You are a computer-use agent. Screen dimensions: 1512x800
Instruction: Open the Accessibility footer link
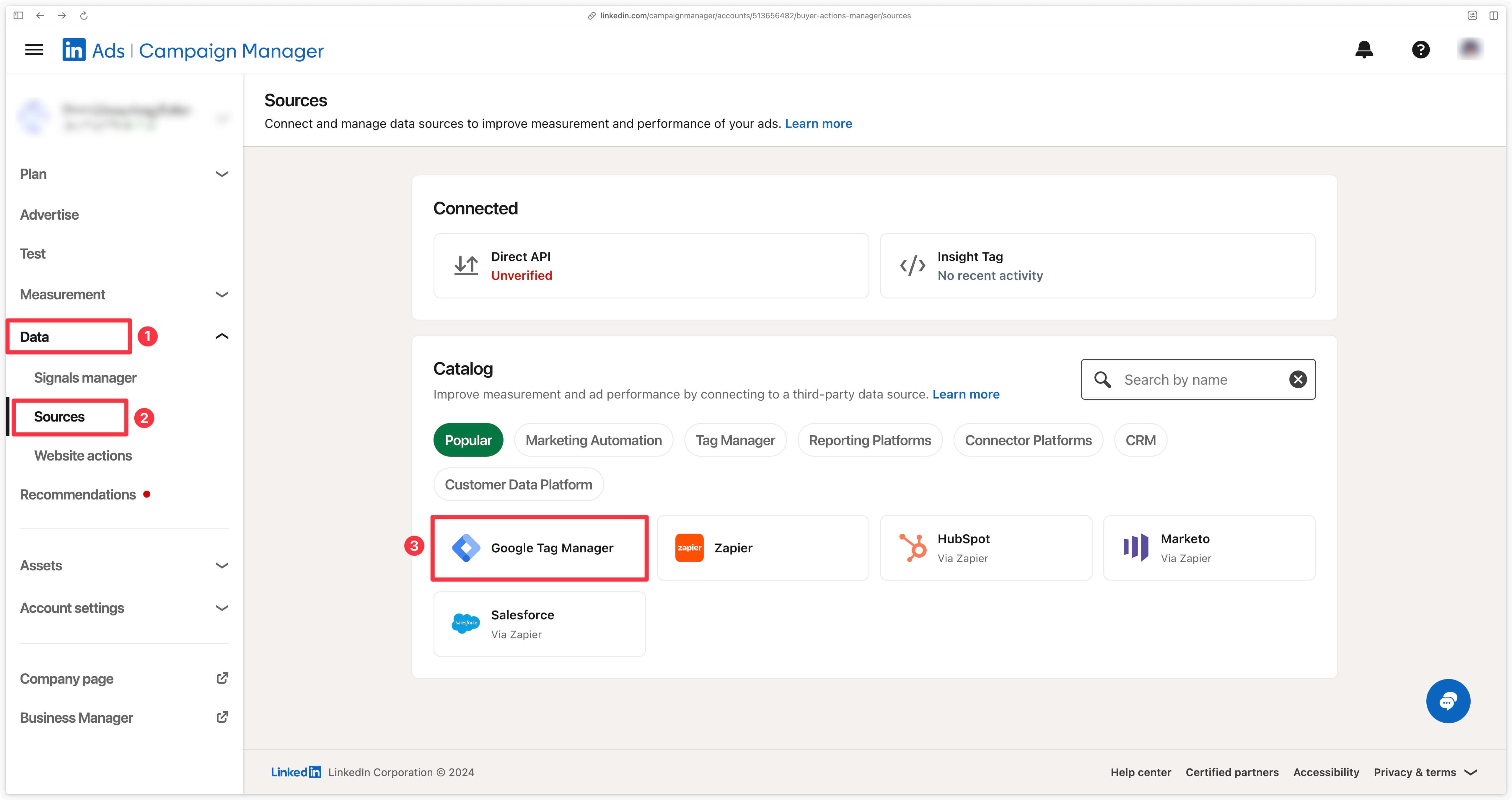(x=1326, y=773)
